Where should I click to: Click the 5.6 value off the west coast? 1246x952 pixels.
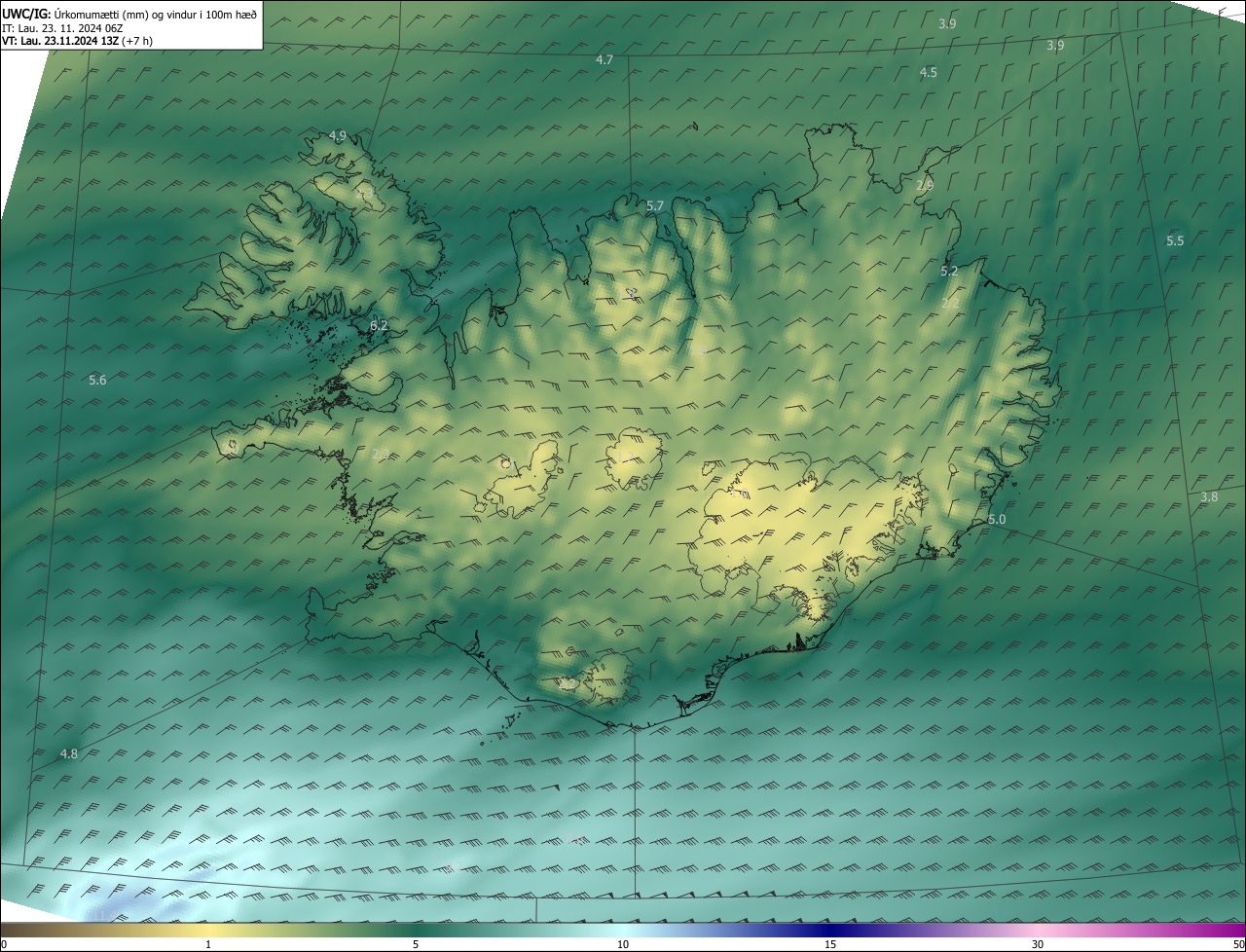(97, 381)
